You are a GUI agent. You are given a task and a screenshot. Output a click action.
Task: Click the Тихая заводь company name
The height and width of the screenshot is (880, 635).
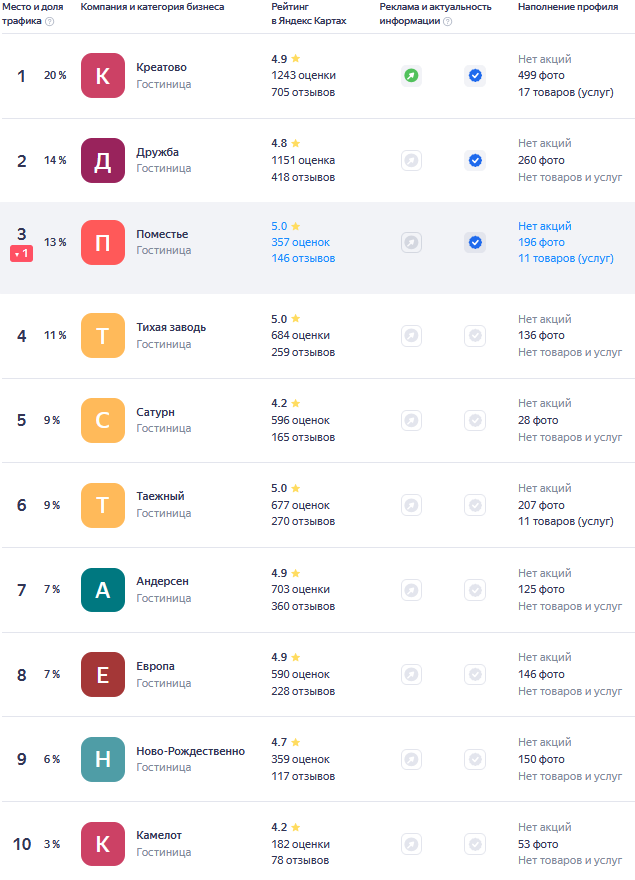171,327
